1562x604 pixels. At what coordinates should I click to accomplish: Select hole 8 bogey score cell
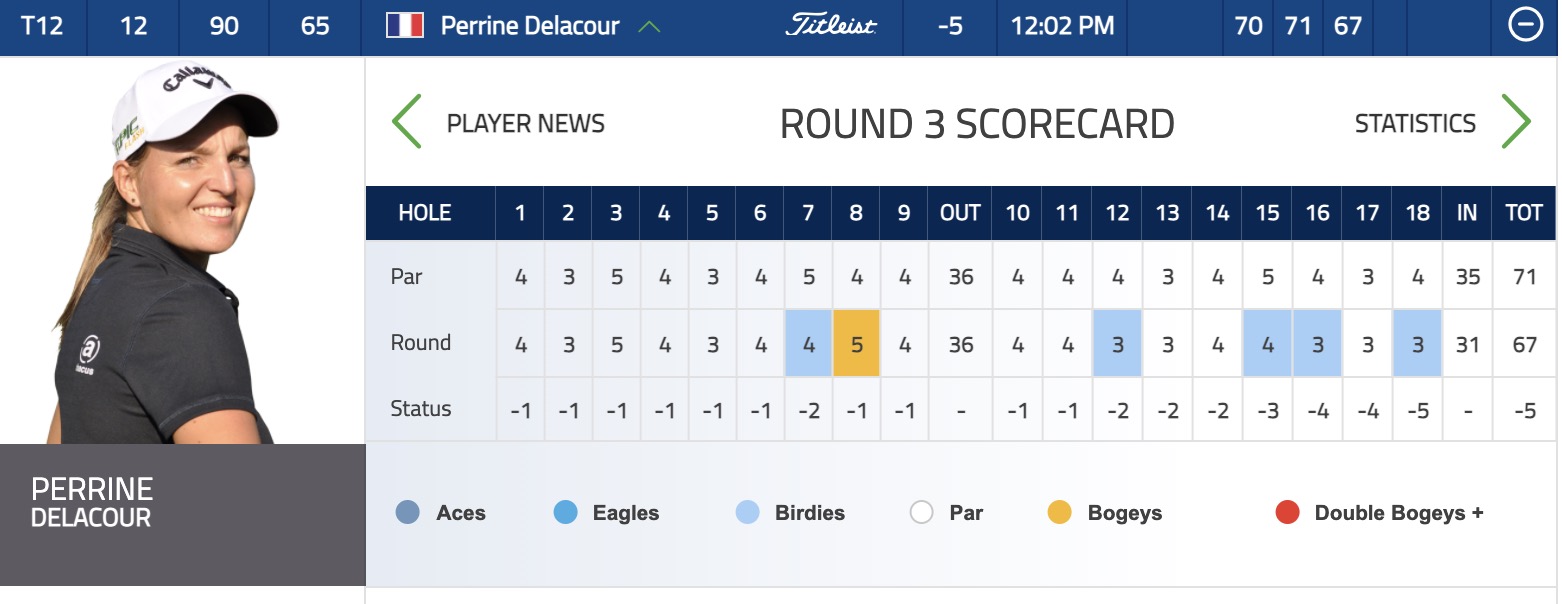tap(856, 343)
